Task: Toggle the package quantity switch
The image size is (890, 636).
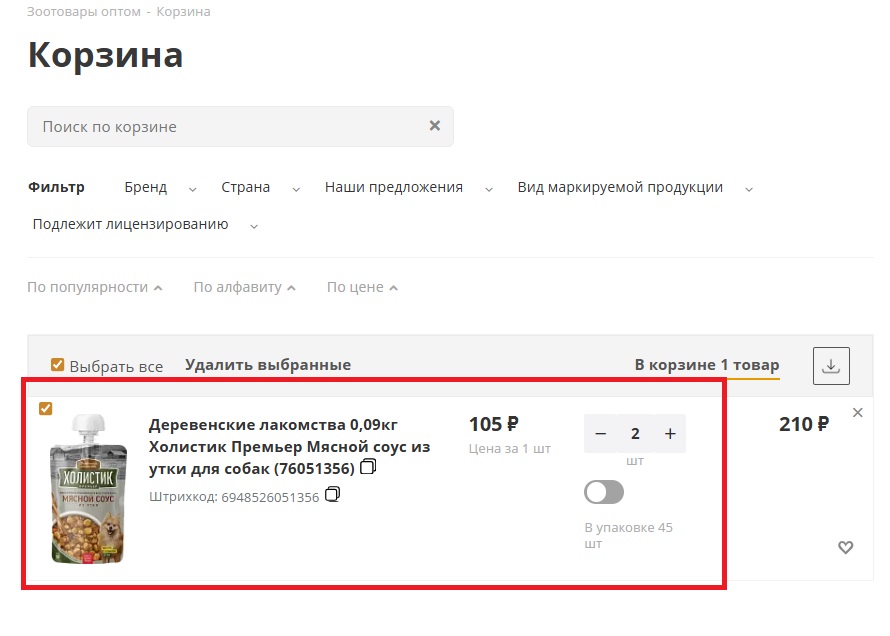Action: (x=604, y=492)
